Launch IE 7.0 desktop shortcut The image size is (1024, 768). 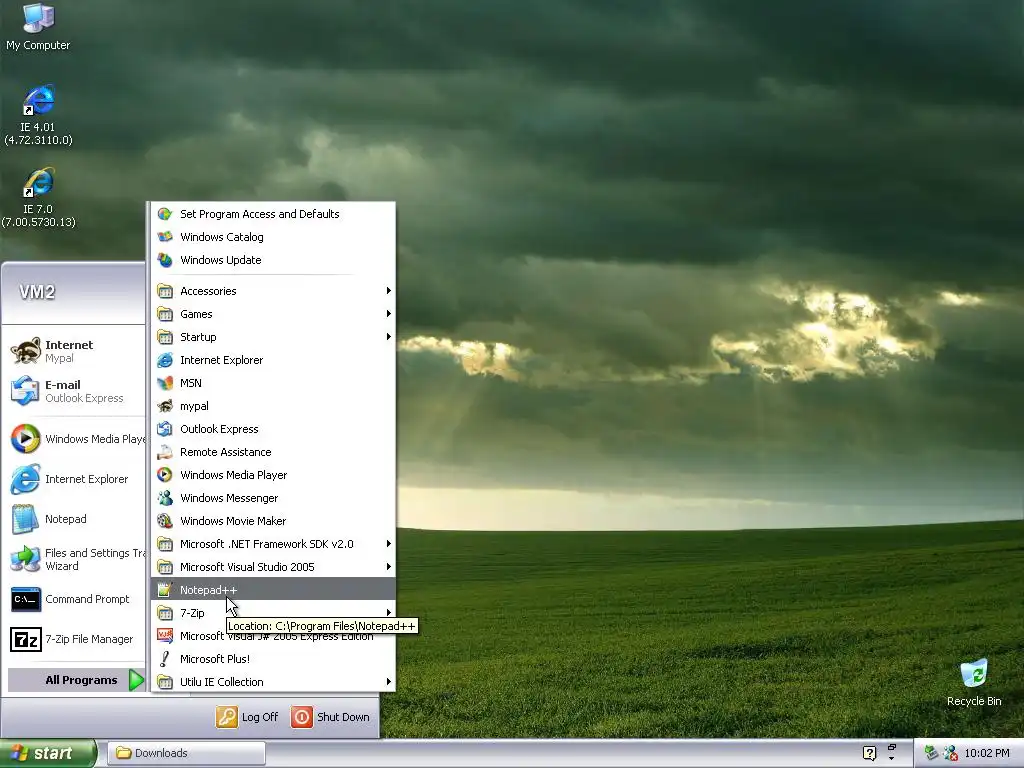pos(38,197)
